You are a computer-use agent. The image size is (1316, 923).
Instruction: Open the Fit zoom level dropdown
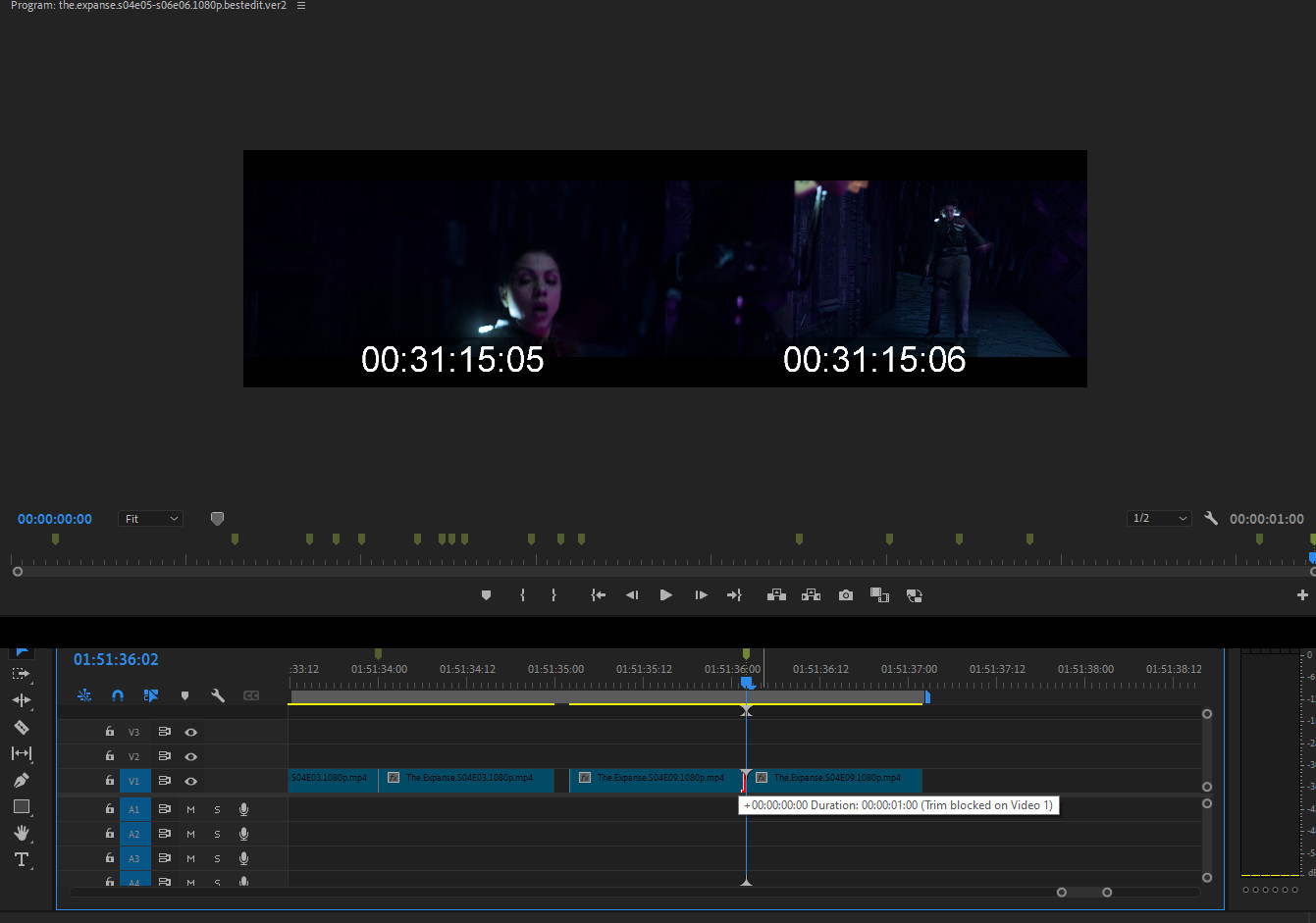click(150, 519)
